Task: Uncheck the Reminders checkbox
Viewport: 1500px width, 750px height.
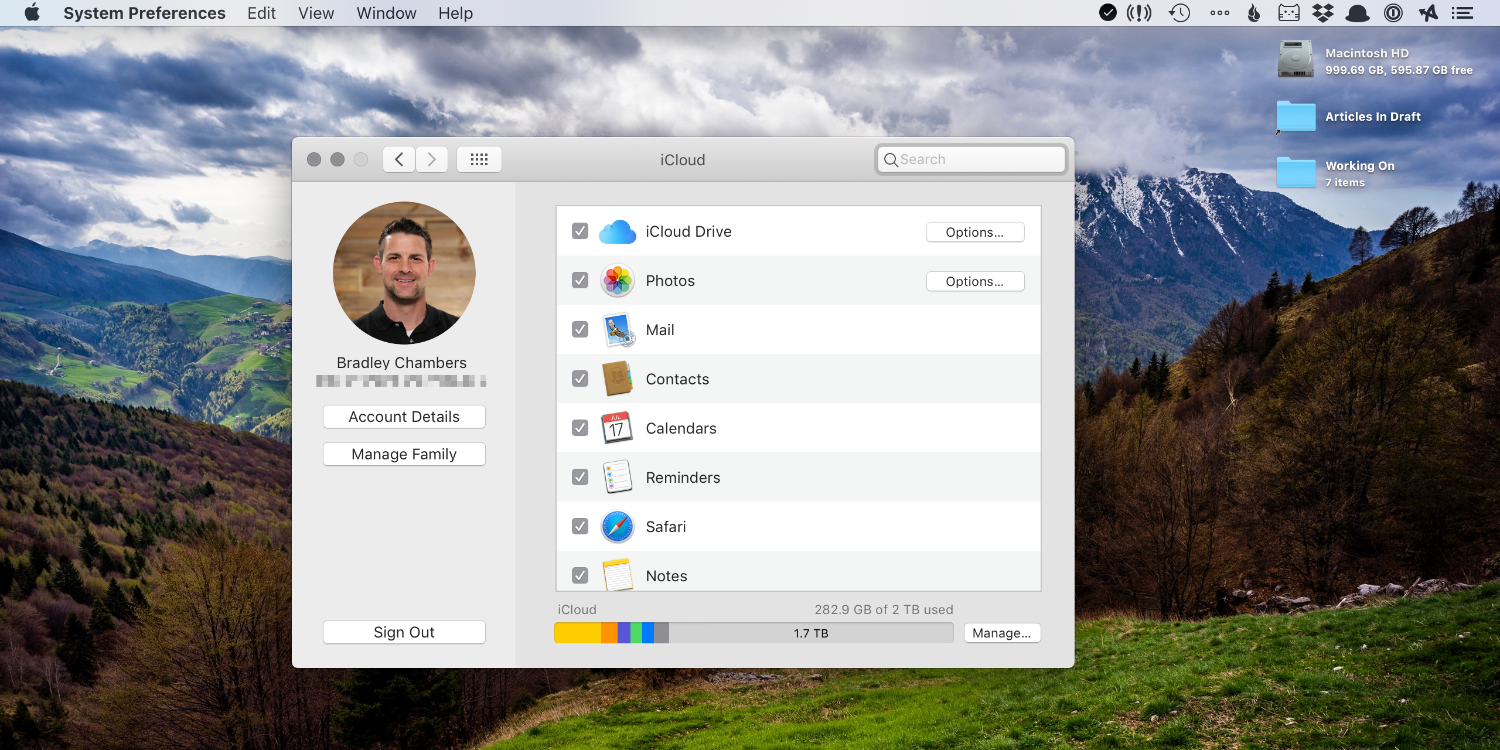Action: click(580, 477)
